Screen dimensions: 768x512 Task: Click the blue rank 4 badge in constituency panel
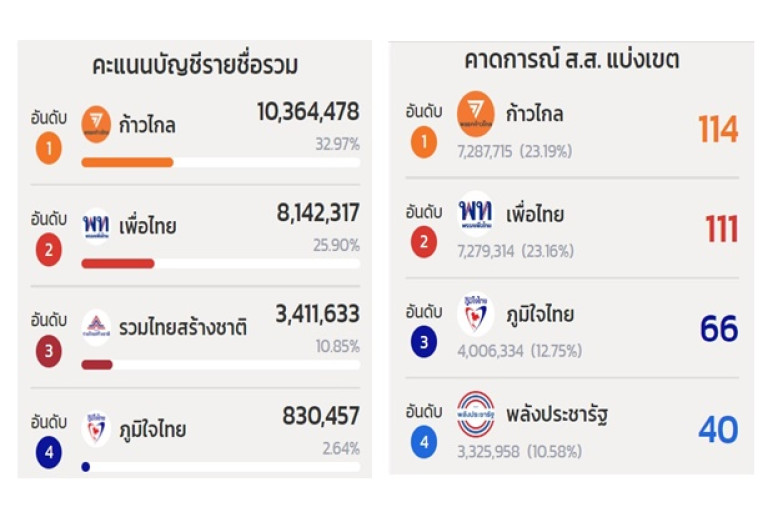[x=423, y=441]
